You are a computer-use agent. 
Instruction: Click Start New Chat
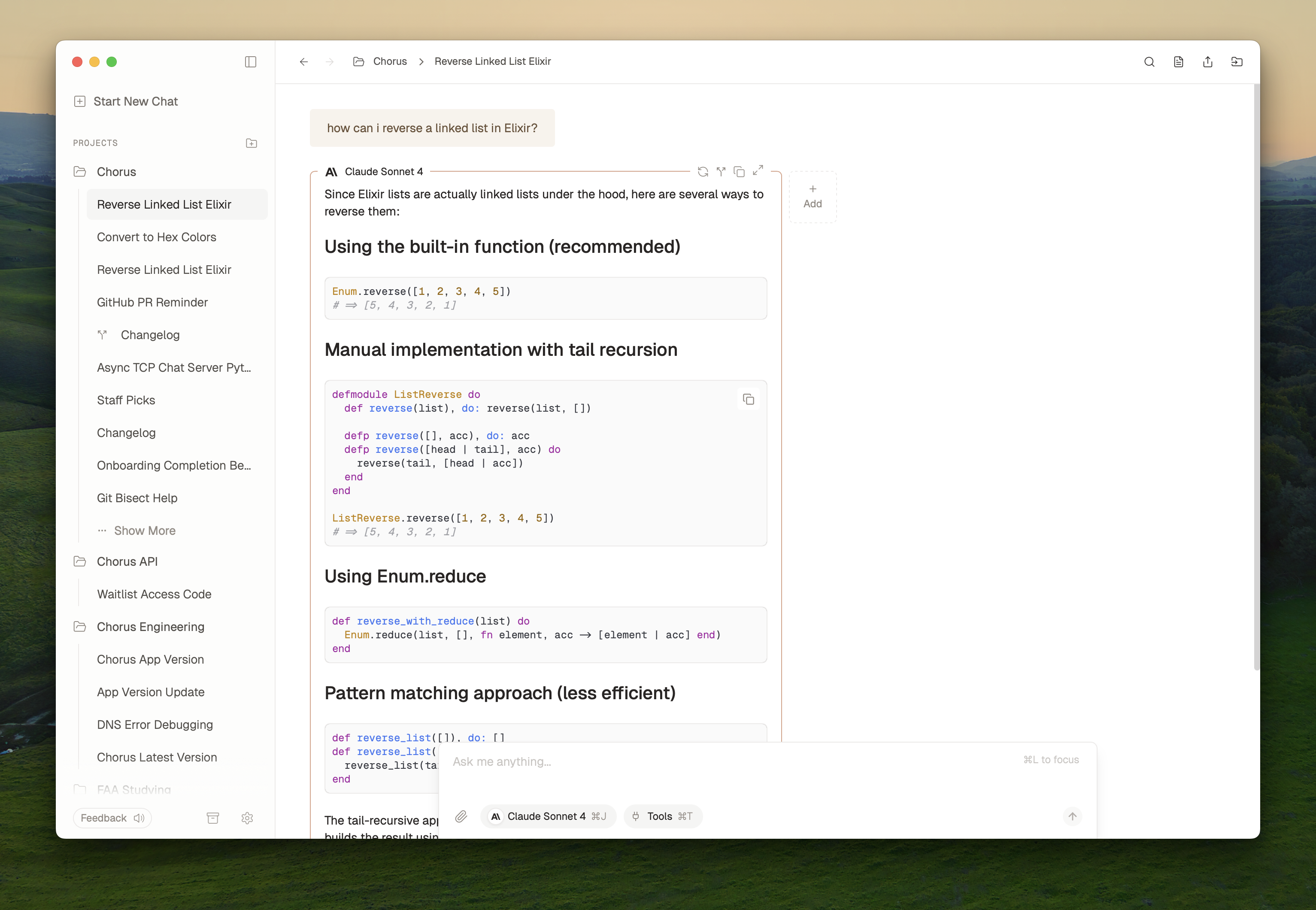[x=135, y=101]
